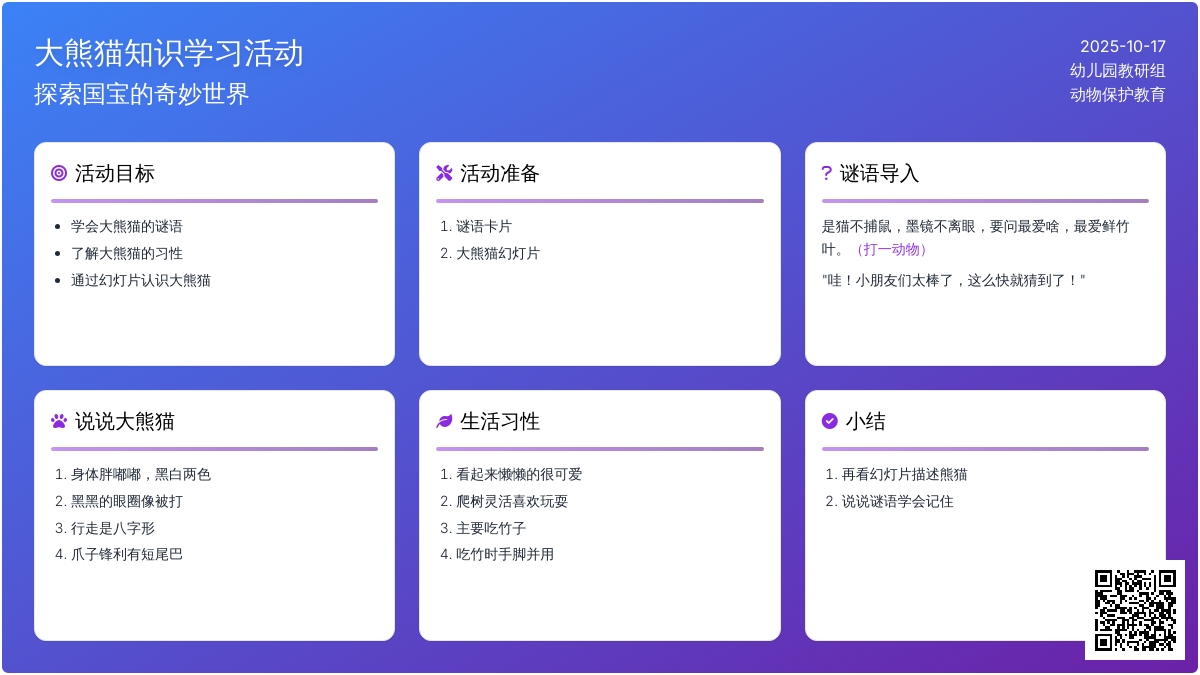
Task: Click the check circle icon beside 小结
Action: (x=829, y=421)
